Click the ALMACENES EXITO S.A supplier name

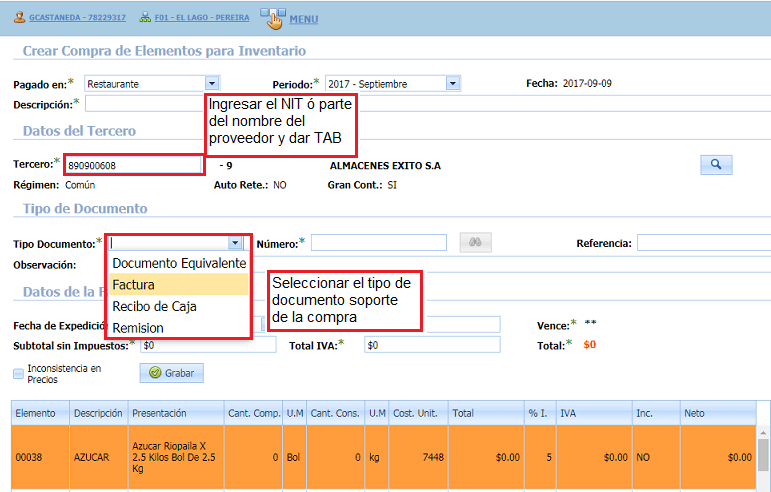pos(385,166)
